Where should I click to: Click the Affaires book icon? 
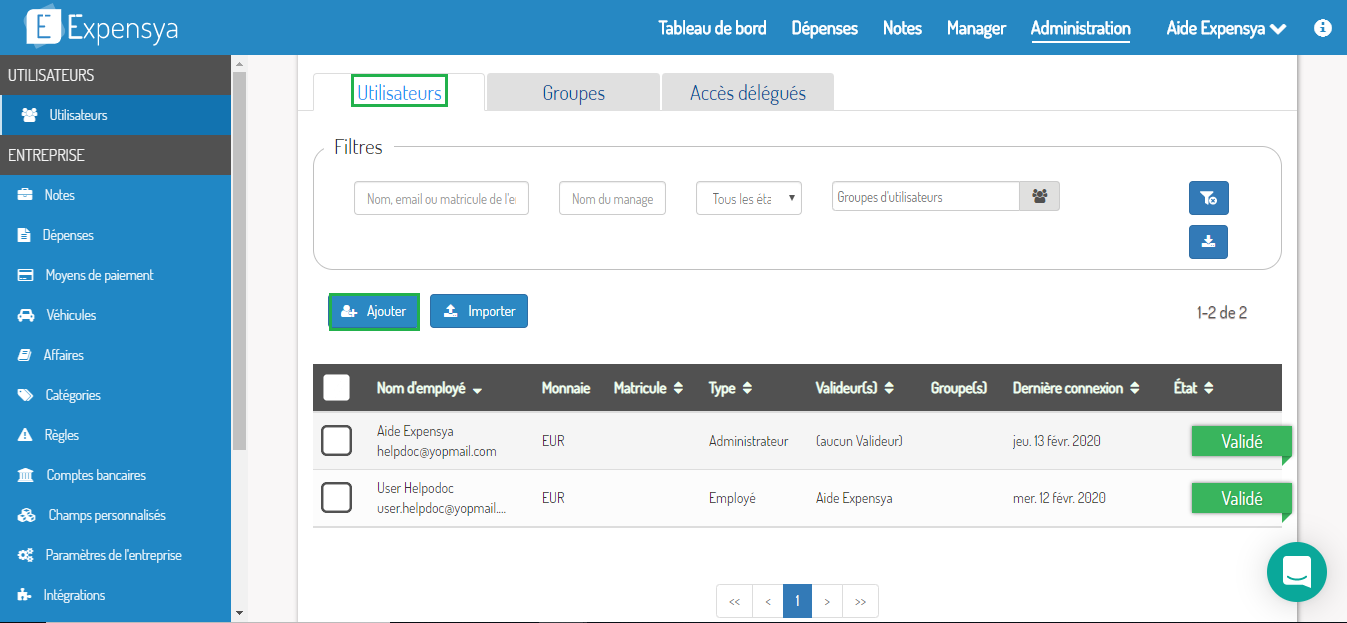coord(24,355)
